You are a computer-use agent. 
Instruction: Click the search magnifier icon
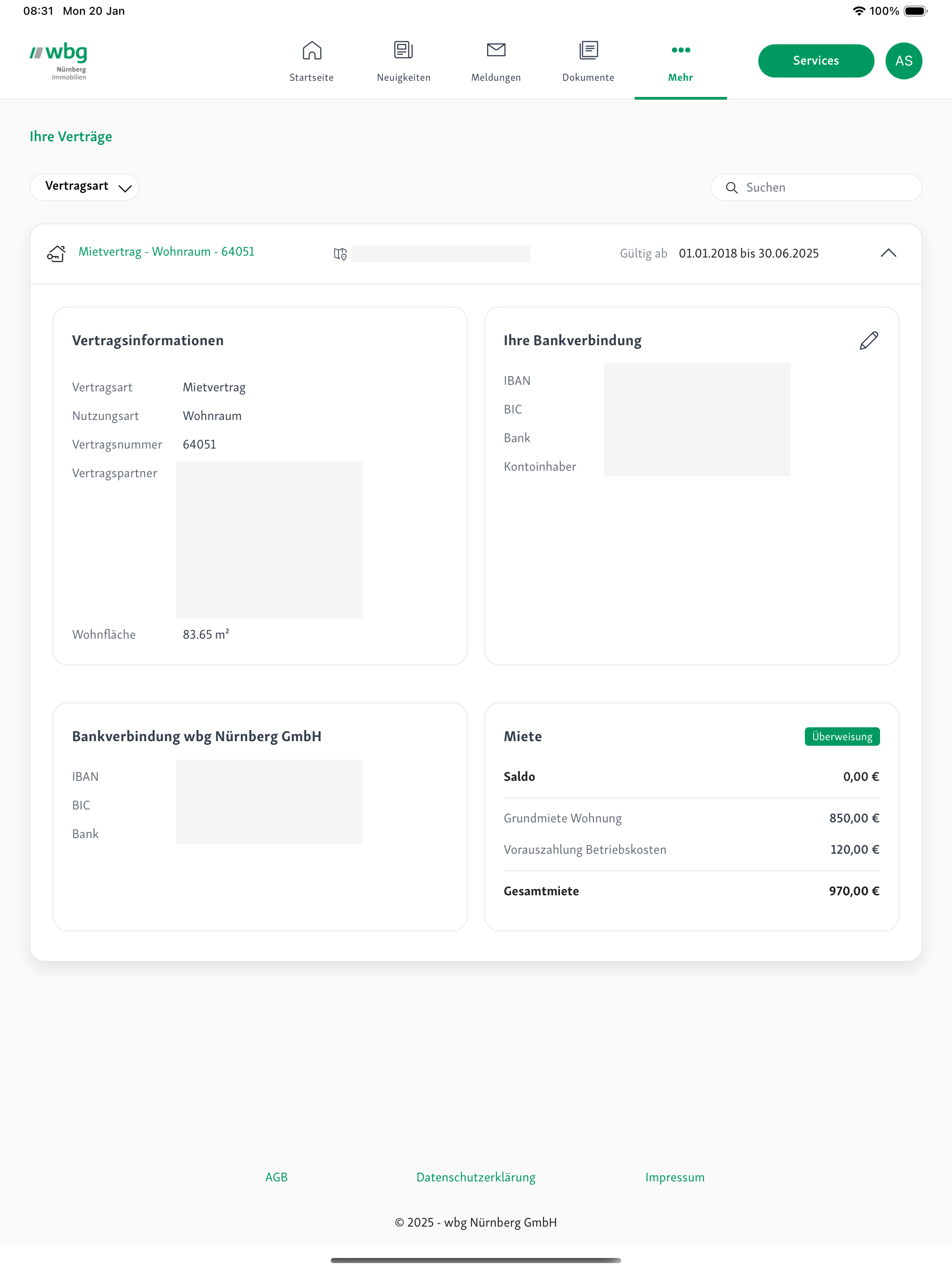731,188
